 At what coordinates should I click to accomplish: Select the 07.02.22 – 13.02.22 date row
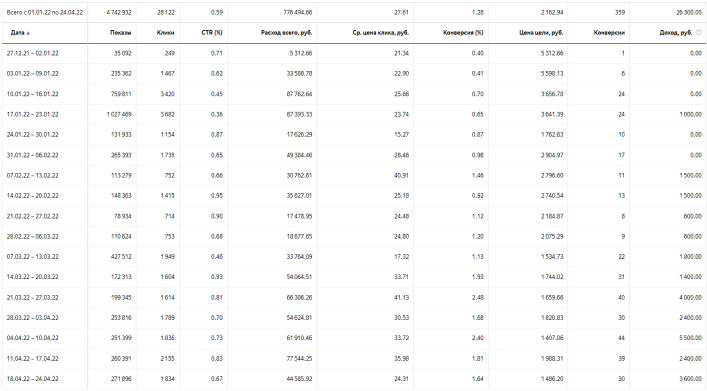coord(354,175)
